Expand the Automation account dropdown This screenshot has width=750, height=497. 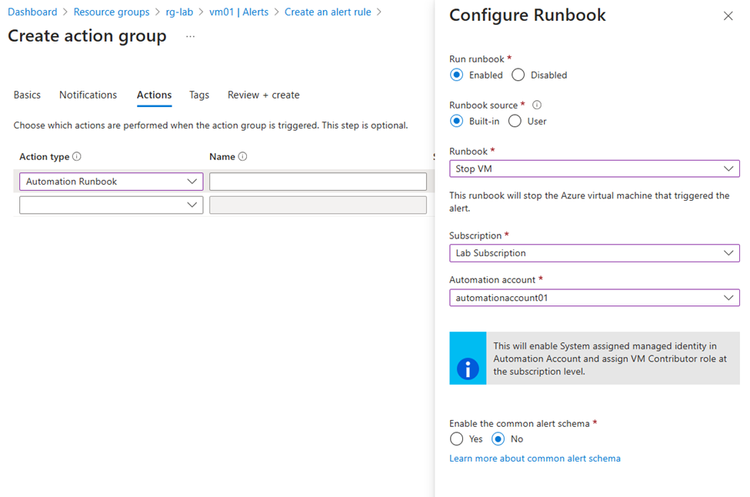point(594,297)
